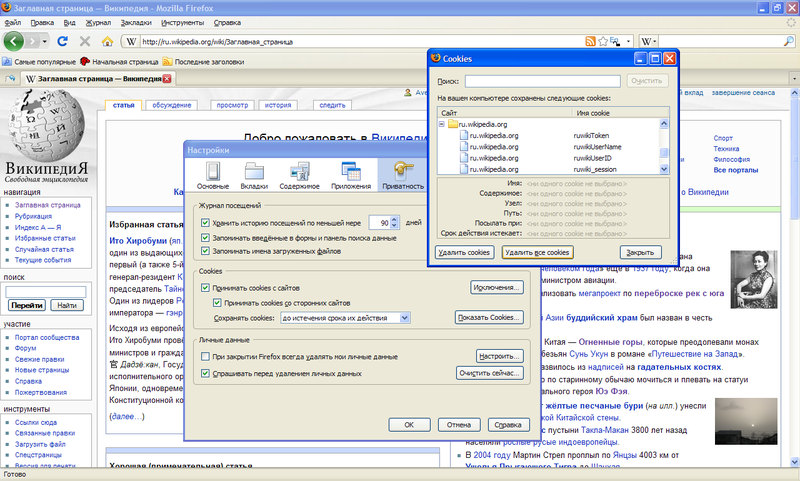This screenshot has width=800, height=481.
Task: Click the 'Удалить cookies' button
Action: point(464,252)
